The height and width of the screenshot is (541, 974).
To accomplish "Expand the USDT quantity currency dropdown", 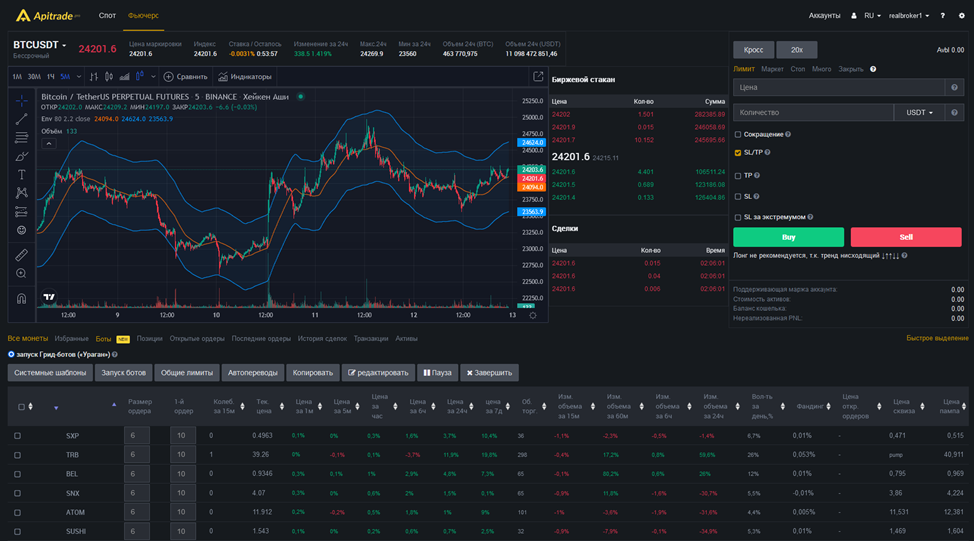I will pyautogui.click(x=919, y=113).
